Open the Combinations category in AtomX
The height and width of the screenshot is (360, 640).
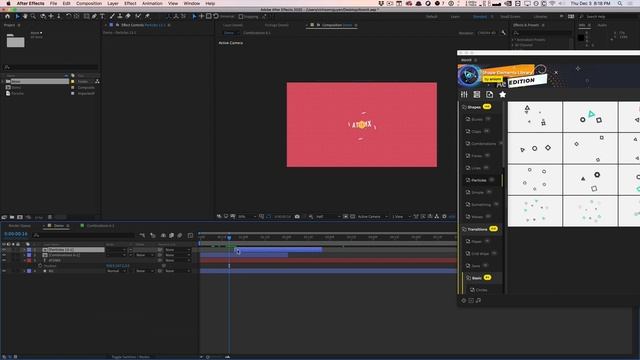coord(484,144)
